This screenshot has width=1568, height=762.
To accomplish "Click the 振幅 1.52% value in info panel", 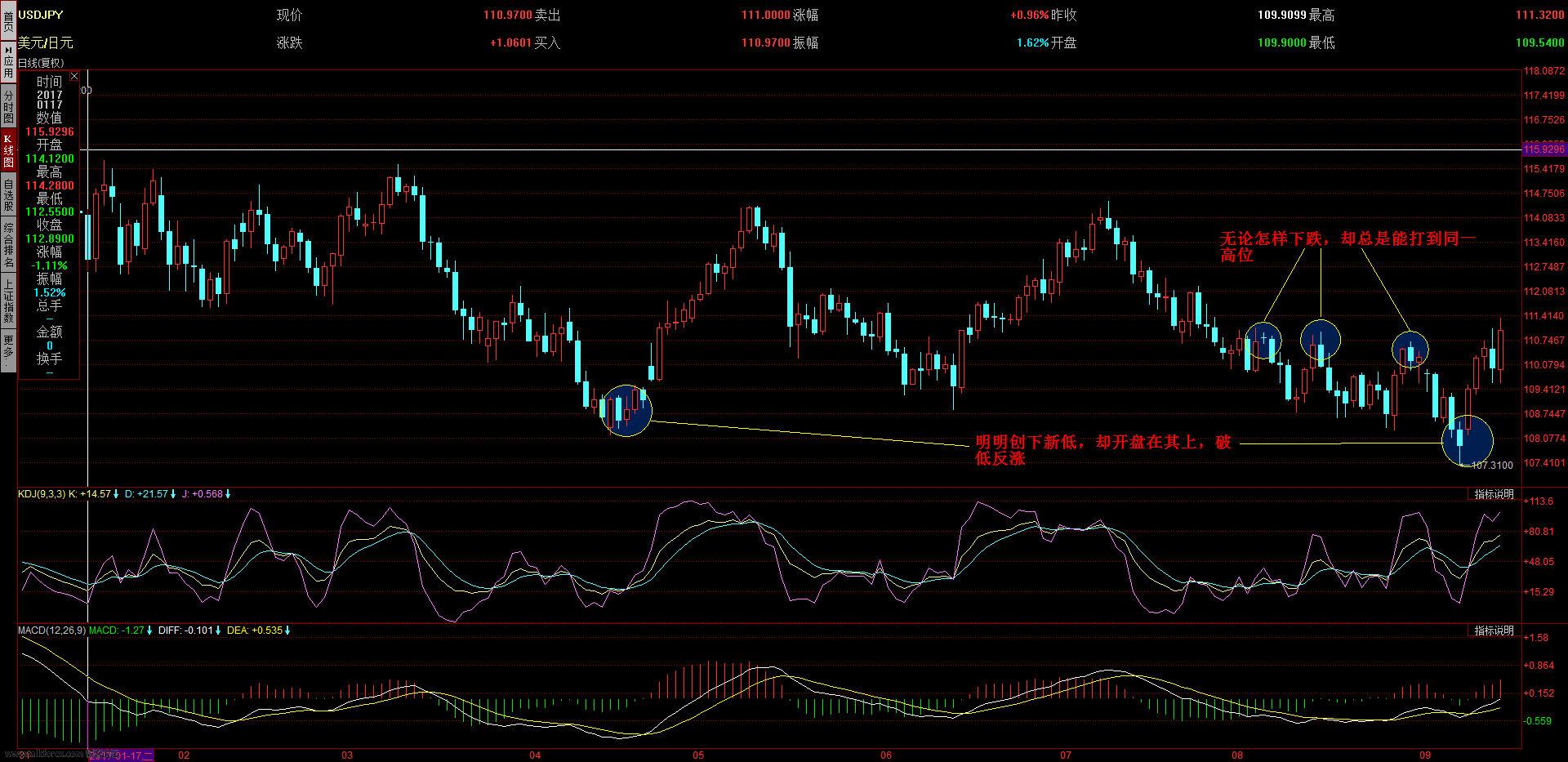I will 49,292.
